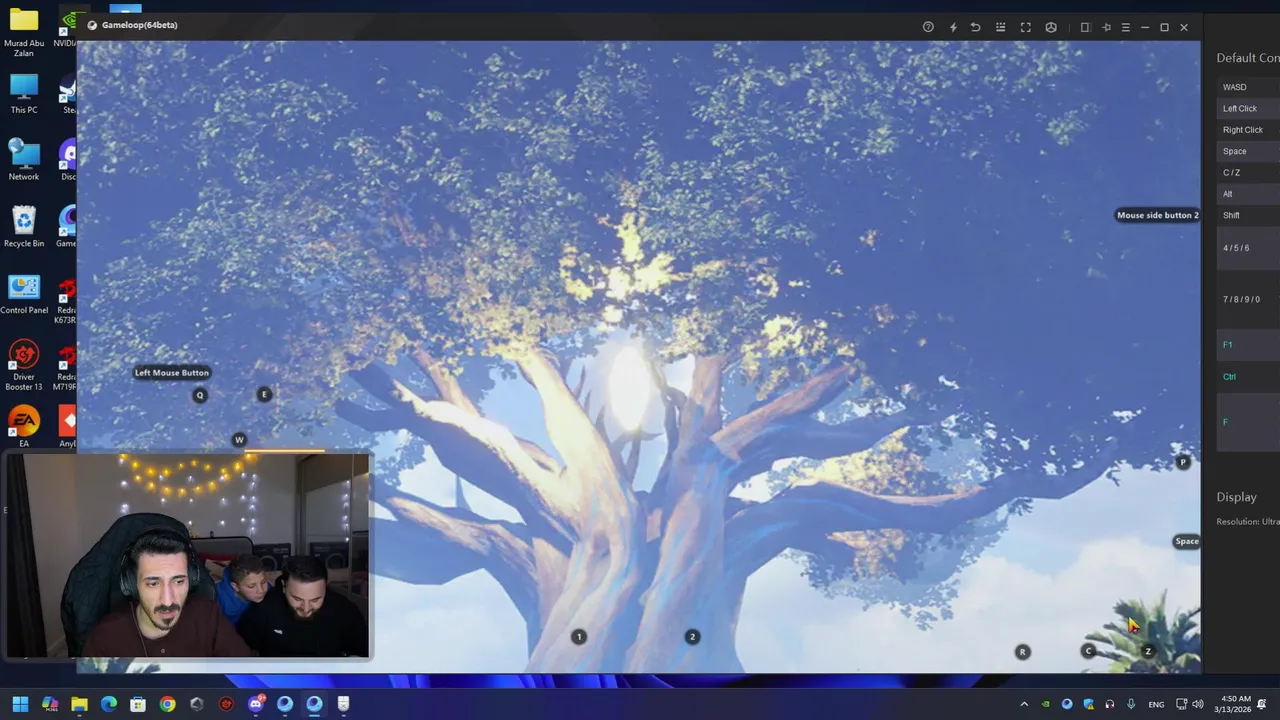1280x720 pixels.
Task: Launch the EA desktop icon
Action: click(x=24, y=427)
